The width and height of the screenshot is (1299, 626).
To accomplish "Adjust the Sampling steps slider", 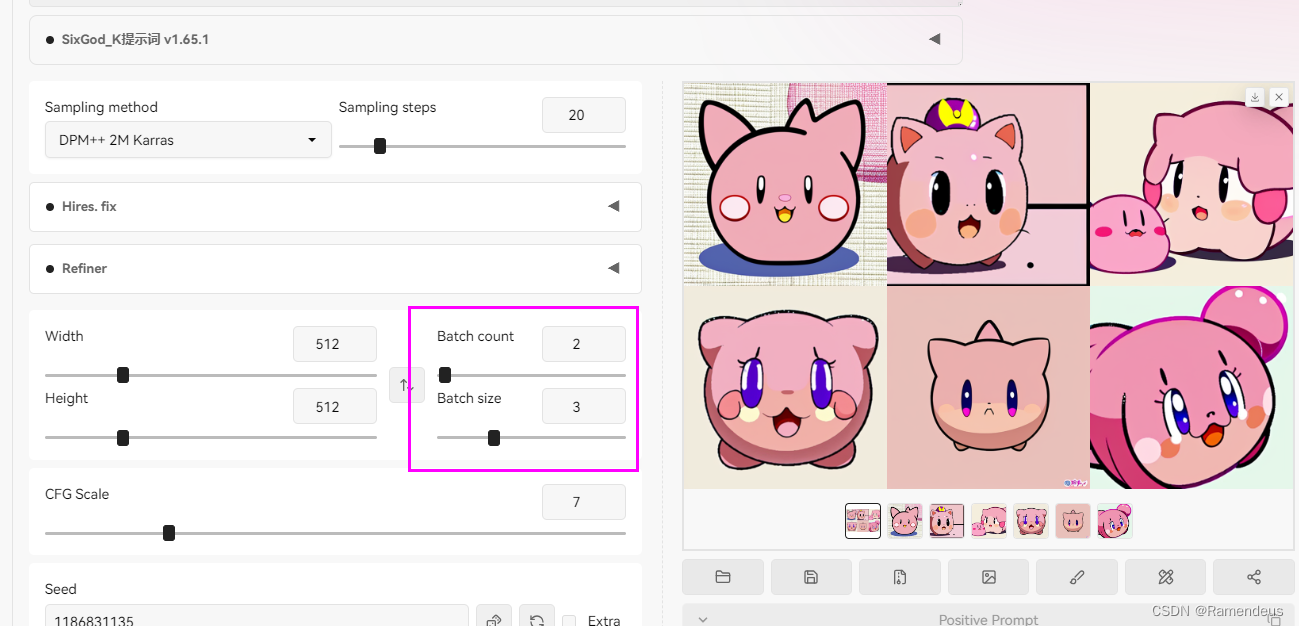I will click(x=482, y=146).
